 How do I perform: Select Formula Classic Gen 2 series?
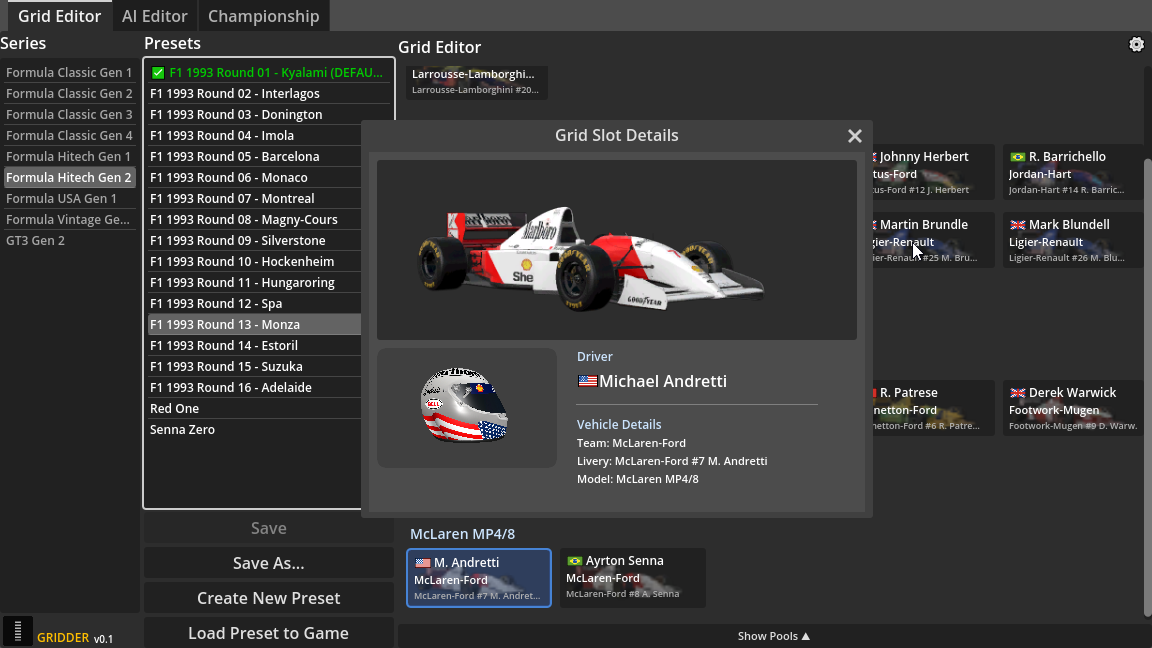pos(70,94)
